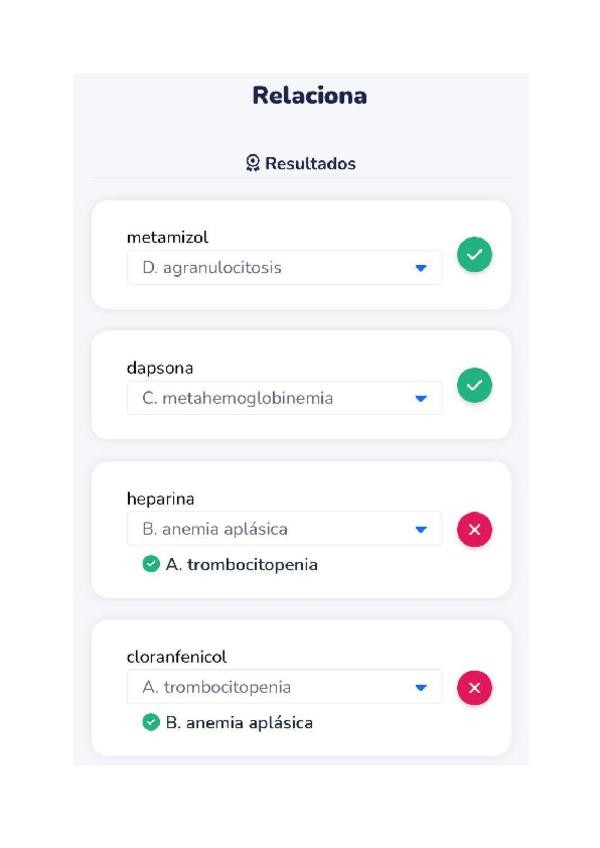
Task: Click the green checkmark icon beside dapsona
Action: click(x=474, y=385)
